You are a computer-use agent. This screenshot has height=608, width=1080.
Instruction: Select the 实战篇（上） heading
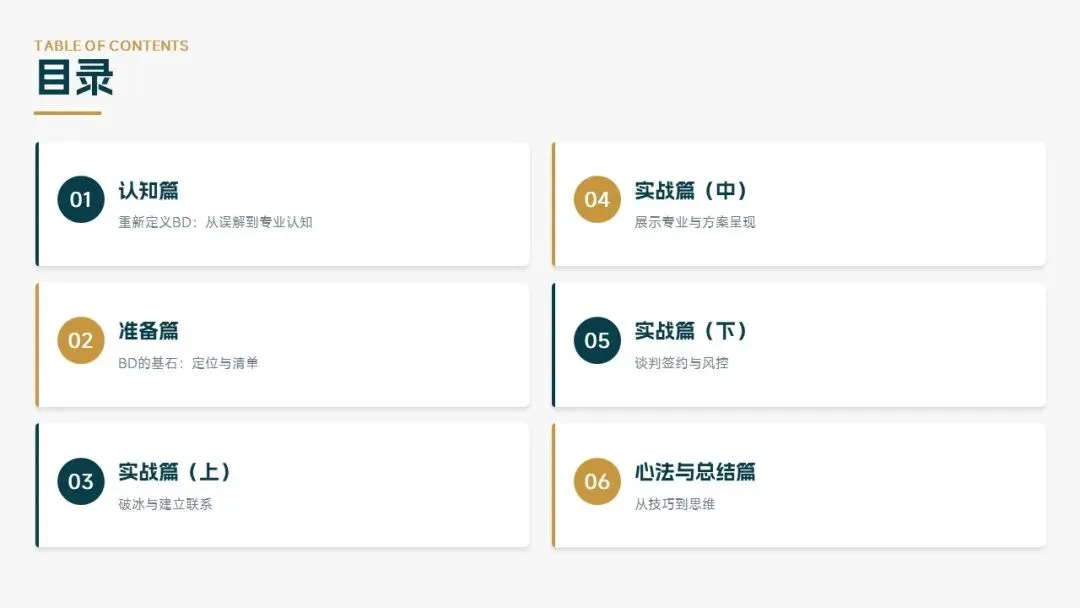(x=175, y=472)
